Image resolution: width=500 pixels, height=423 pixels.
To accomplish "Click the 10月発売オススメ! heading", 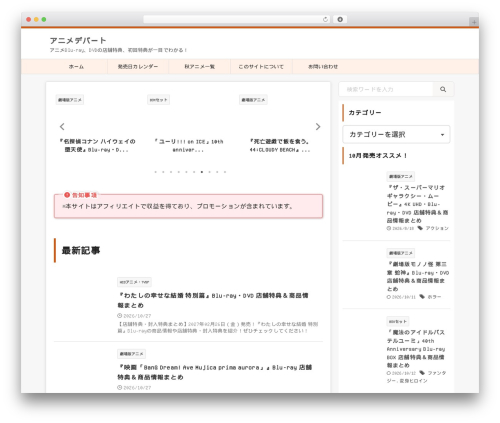I will [378, 156].
